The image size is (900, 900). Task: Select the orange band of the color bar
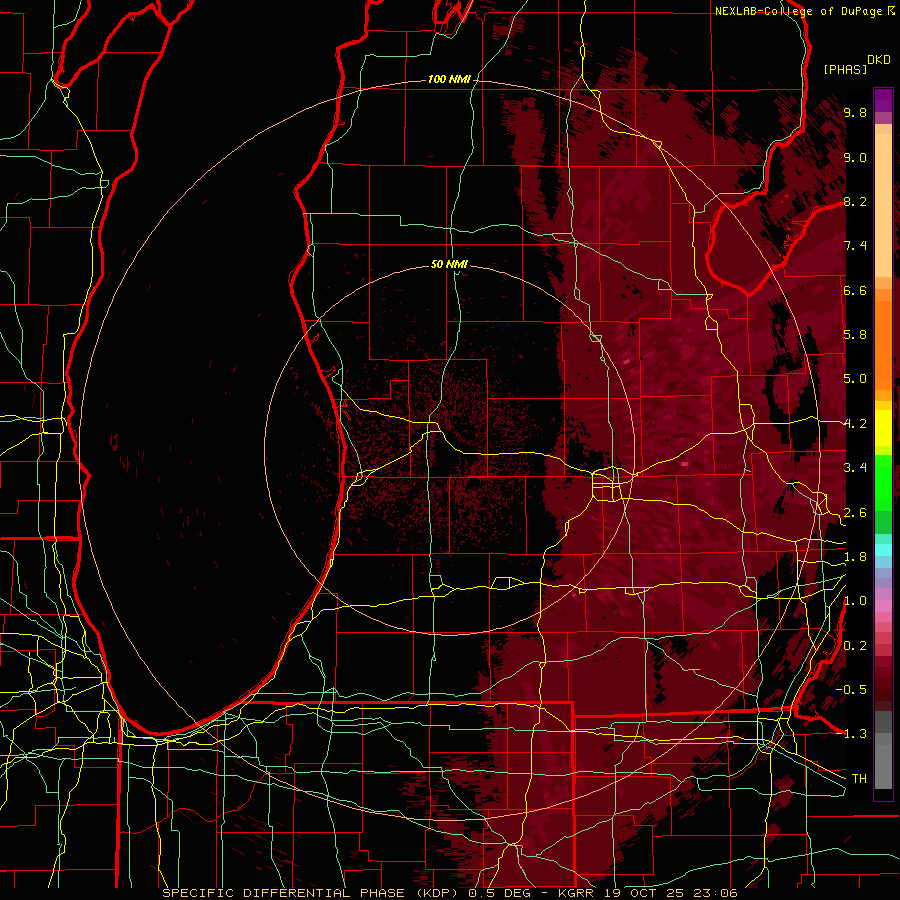point(883,344)
